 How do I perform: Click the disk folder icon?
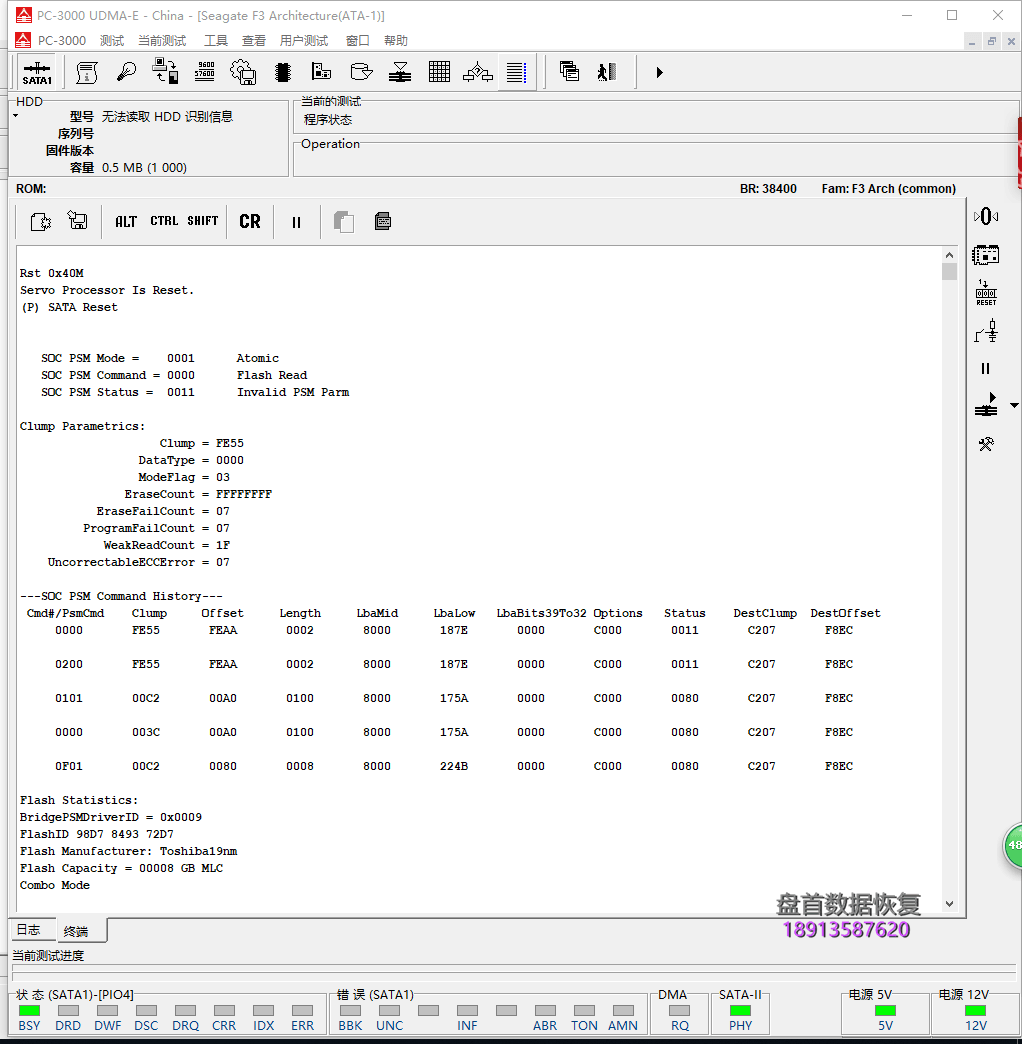click(362, 71)
